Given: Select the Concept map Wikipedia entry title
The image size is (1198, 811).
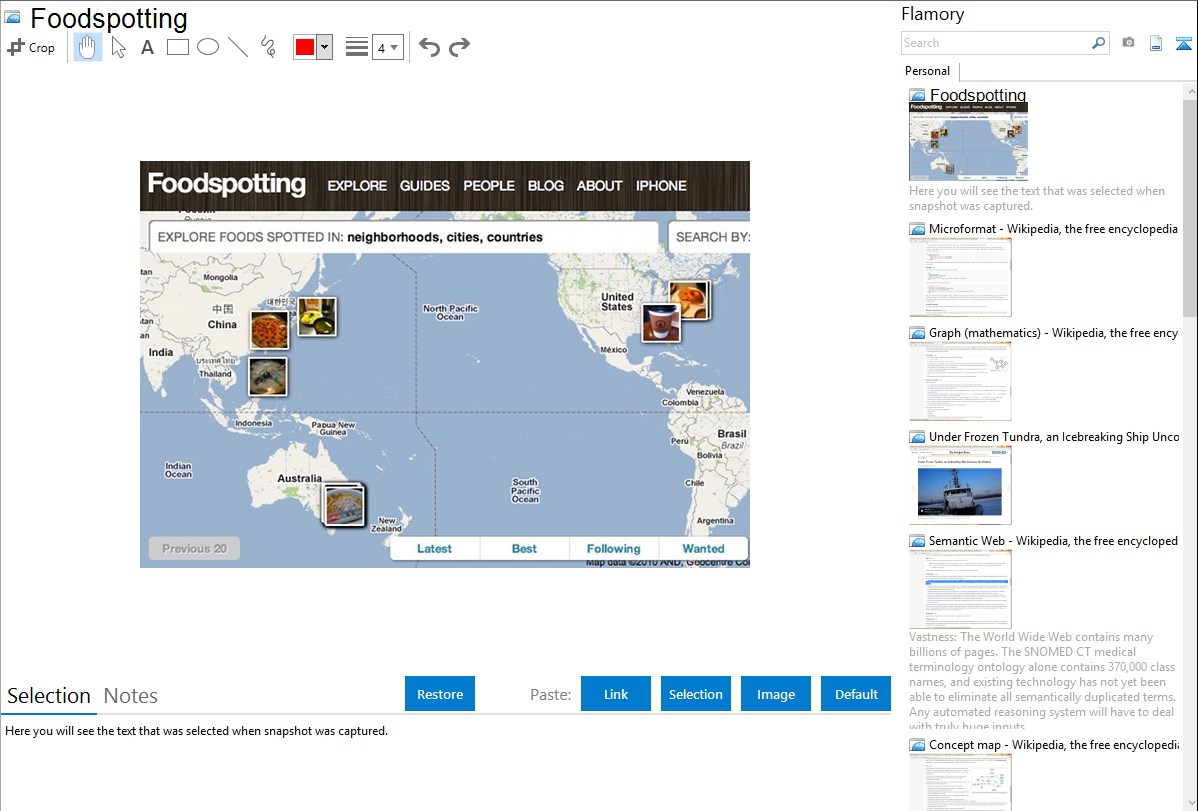Looking at the screenshot, I should point(1054,744).
